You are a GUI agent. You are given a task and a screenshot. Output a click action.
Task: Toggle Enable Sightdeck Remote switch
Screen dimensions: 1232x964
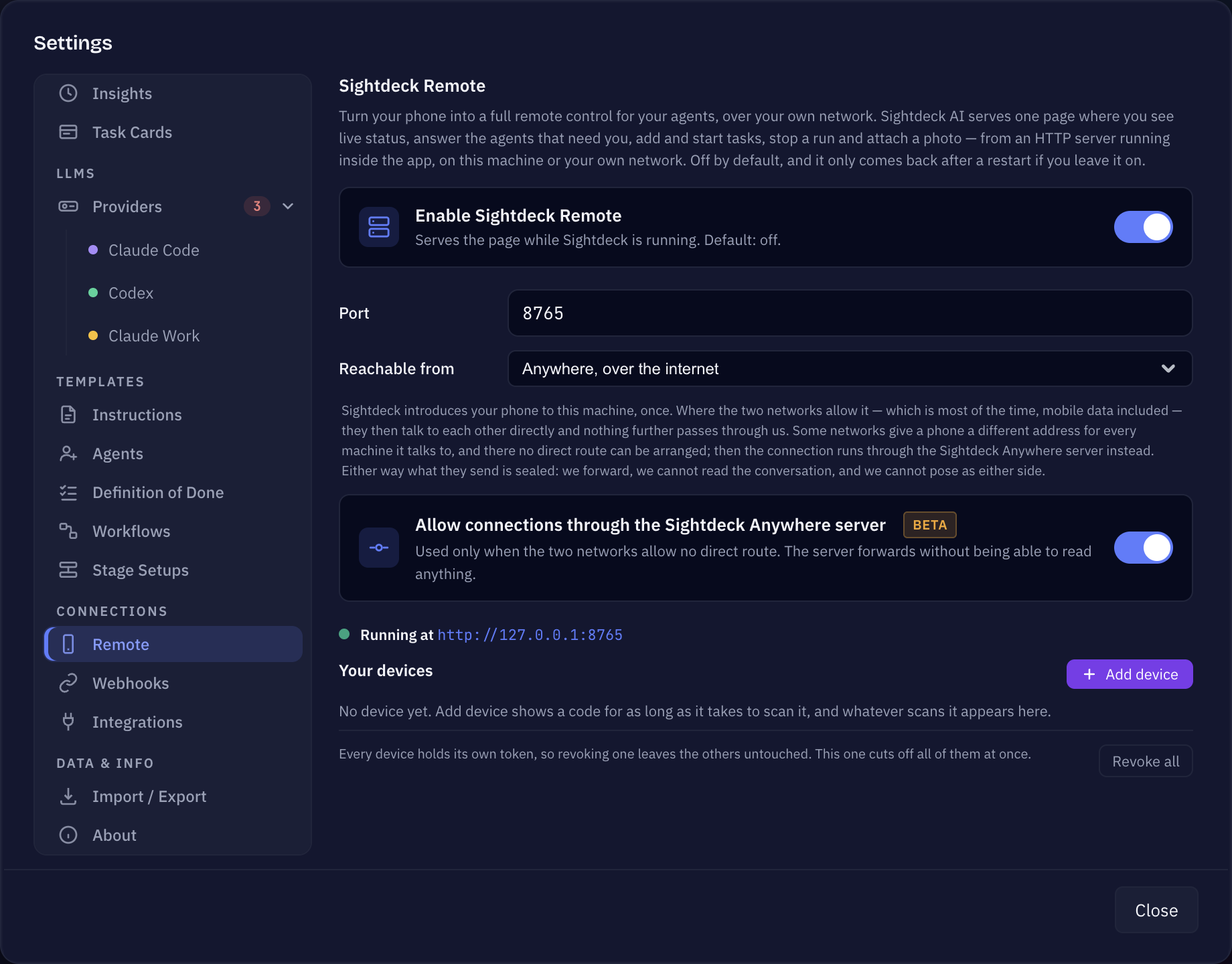(1143, 227)
